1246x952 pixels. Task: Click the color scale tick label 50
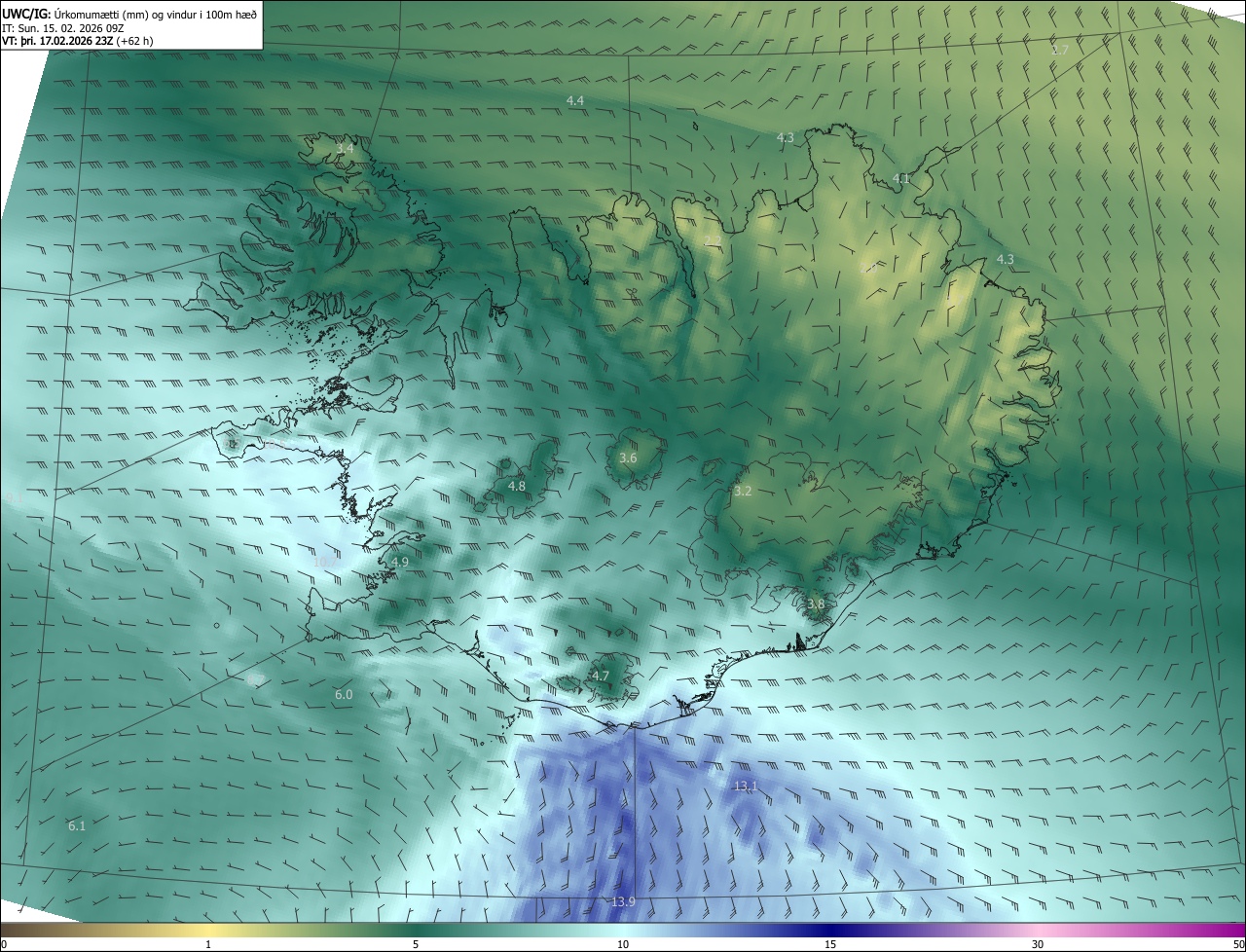(1238, 944)
